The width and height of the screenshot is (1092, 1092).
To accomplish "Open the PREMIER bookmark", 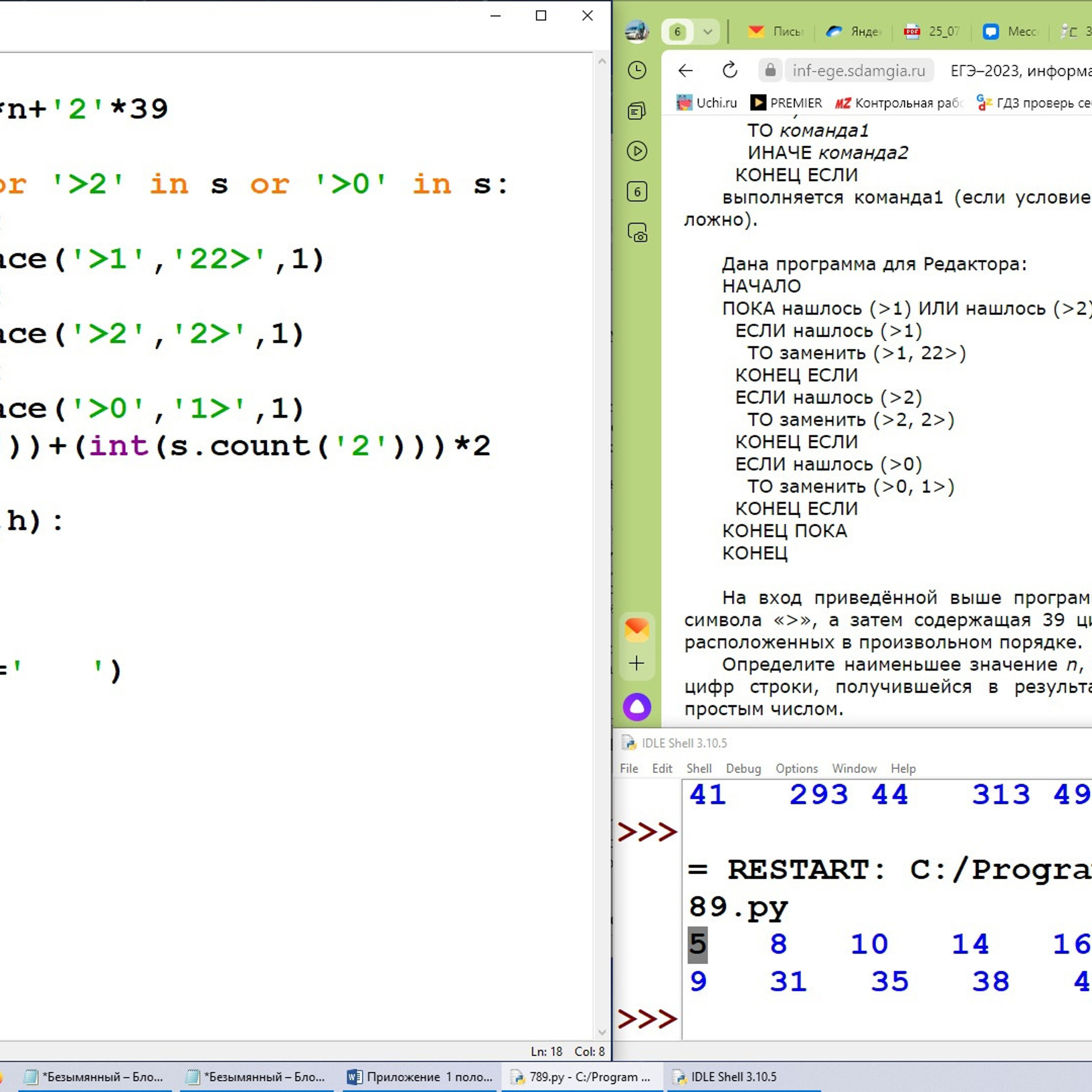I will tap(786, 103).
